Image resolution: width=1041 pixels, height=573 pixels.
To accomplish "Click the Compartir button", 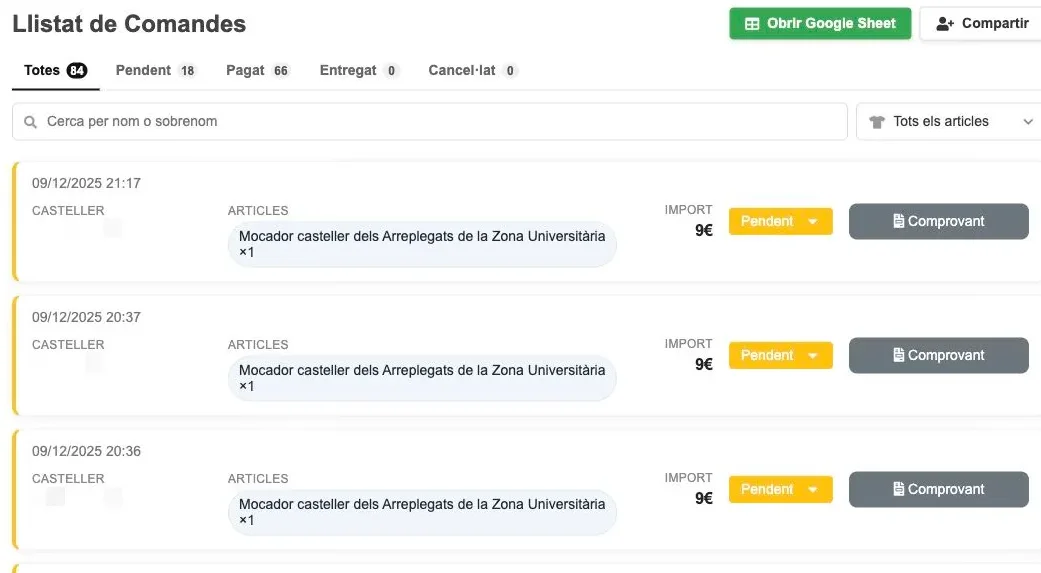I will [981, 24].
